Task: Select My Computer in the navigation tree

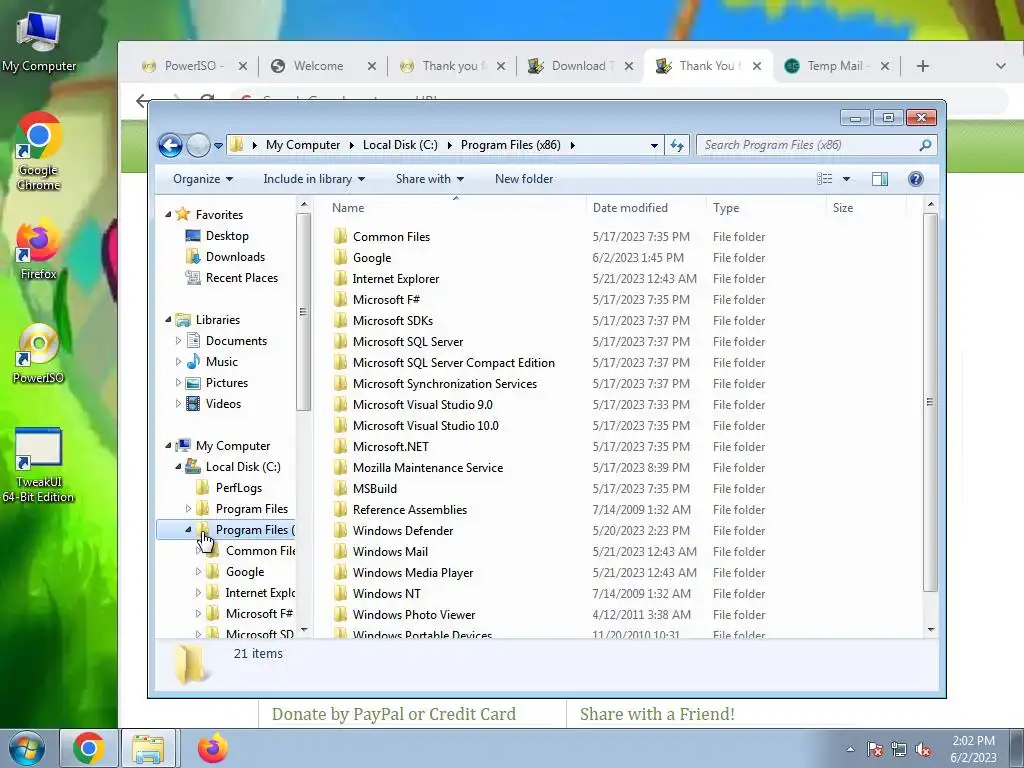Action: point(232,445)
